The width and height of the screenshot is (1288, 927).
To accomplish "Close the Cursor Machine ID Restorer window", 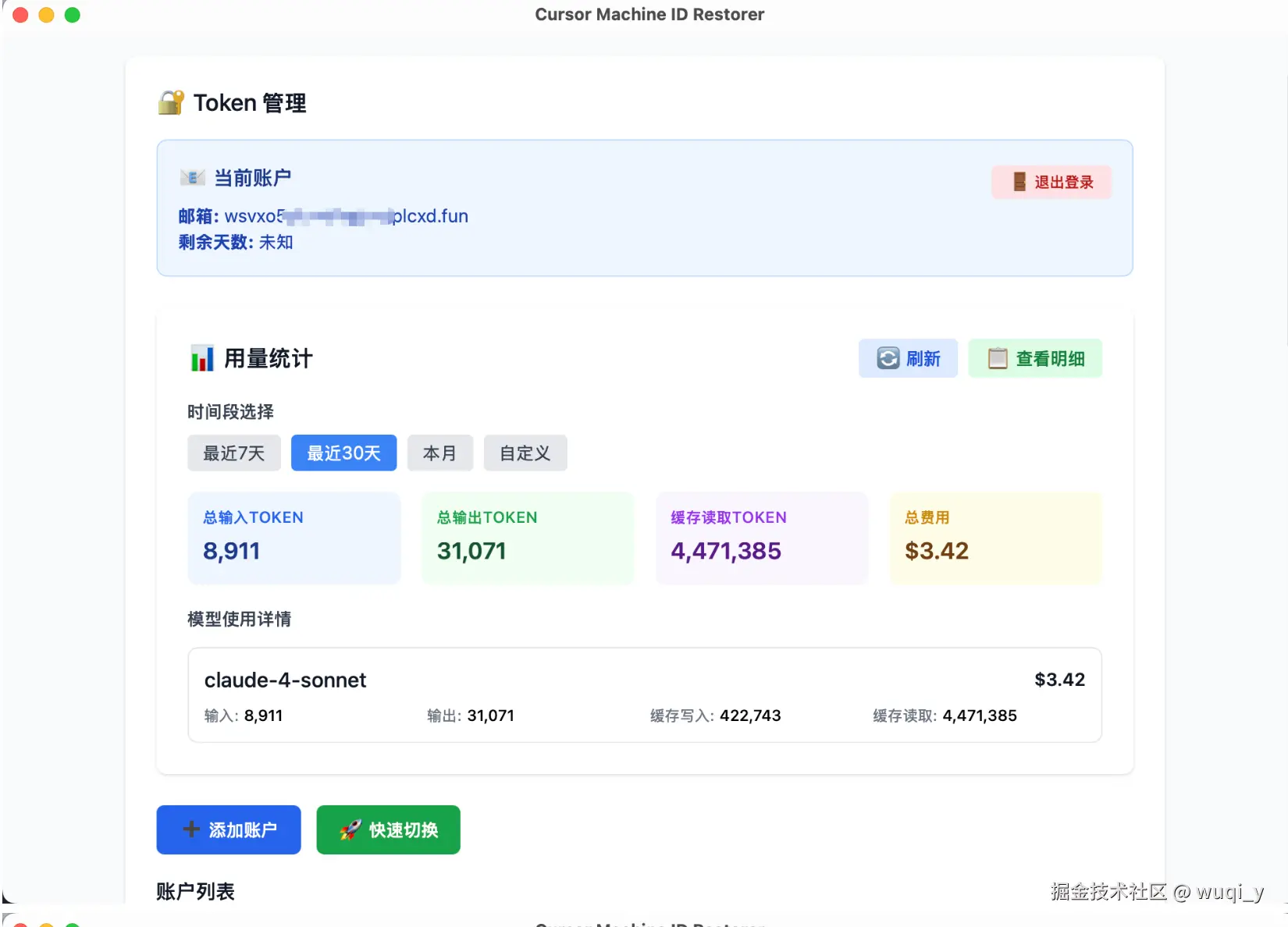I will [20, 15].
